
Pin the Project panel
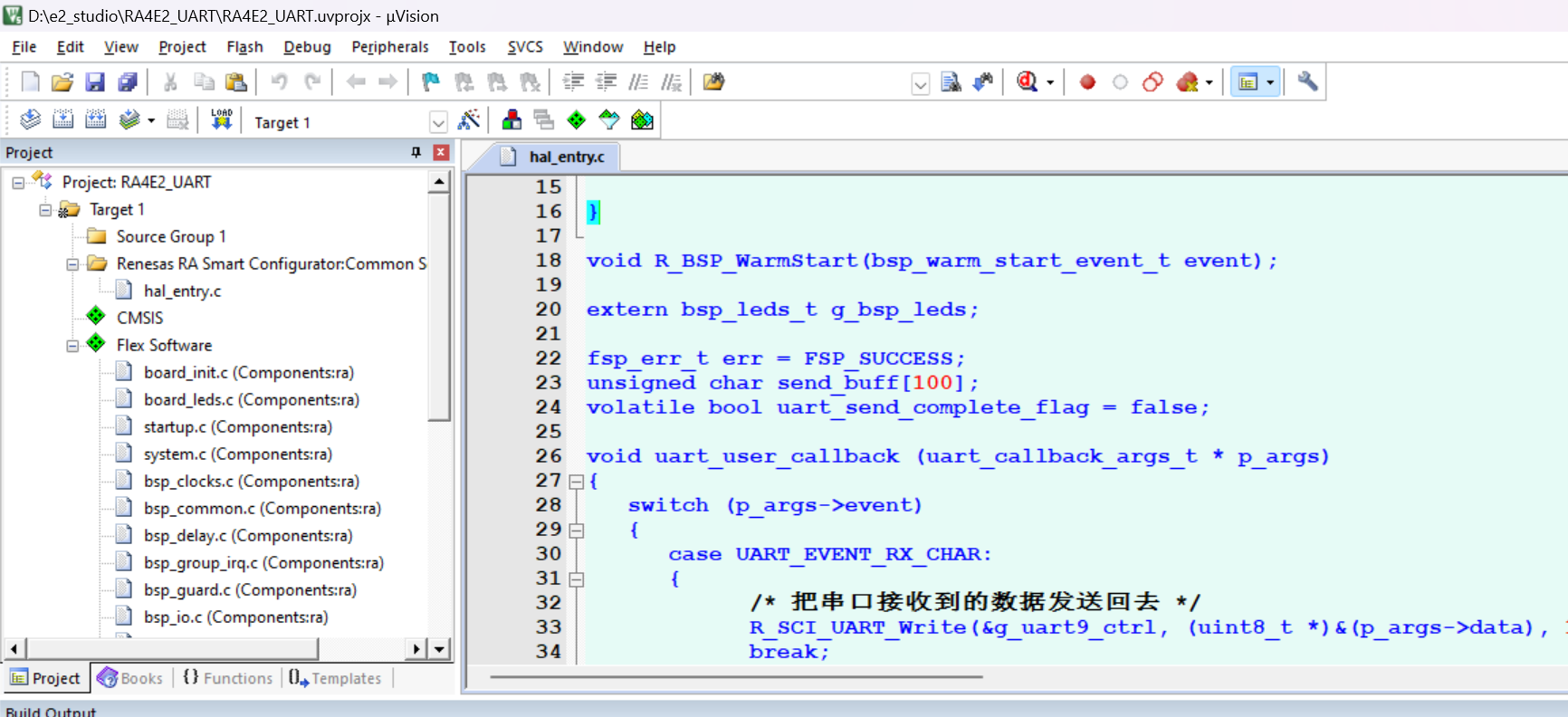[416, 152]
